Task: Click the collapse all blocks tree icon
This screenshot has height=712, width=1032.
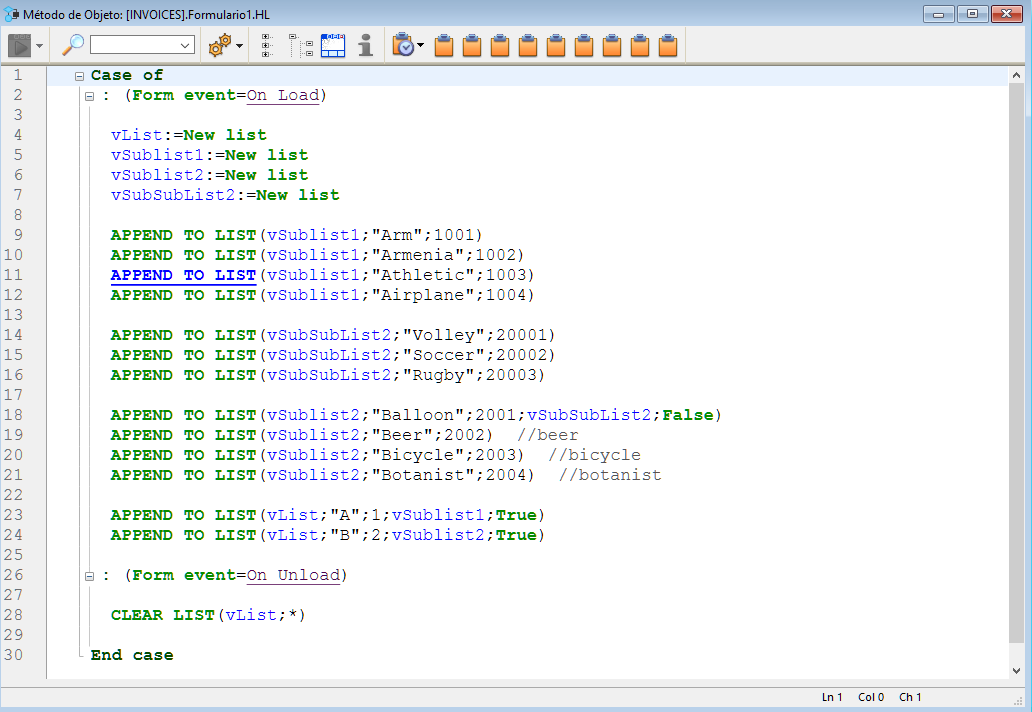Action: (301, 45)
